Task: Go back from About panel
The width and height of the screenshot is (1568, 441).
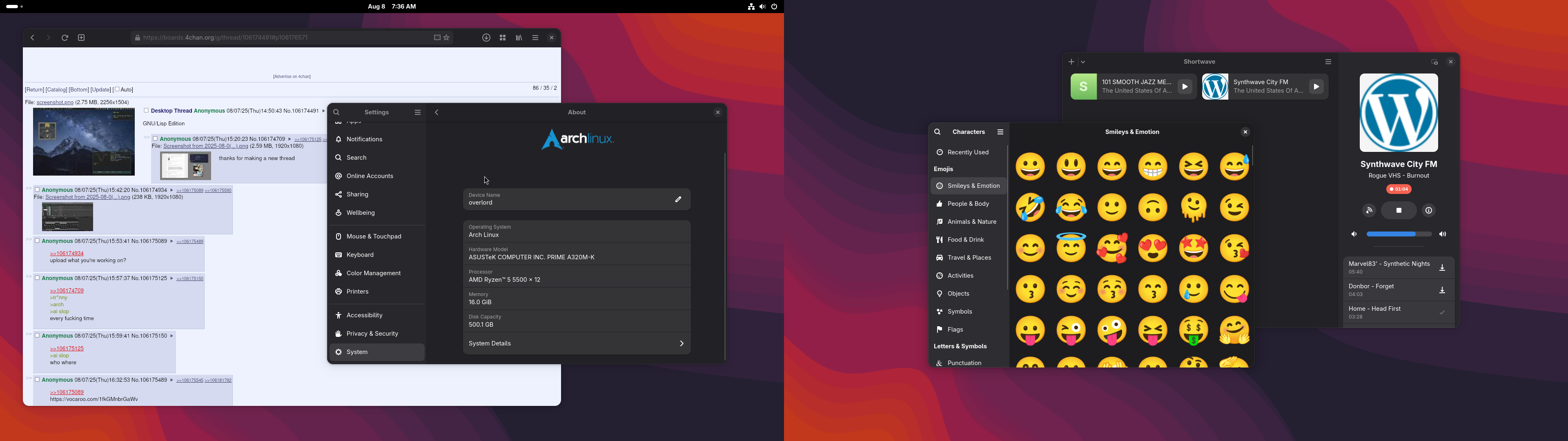Action: click(437, 112)
